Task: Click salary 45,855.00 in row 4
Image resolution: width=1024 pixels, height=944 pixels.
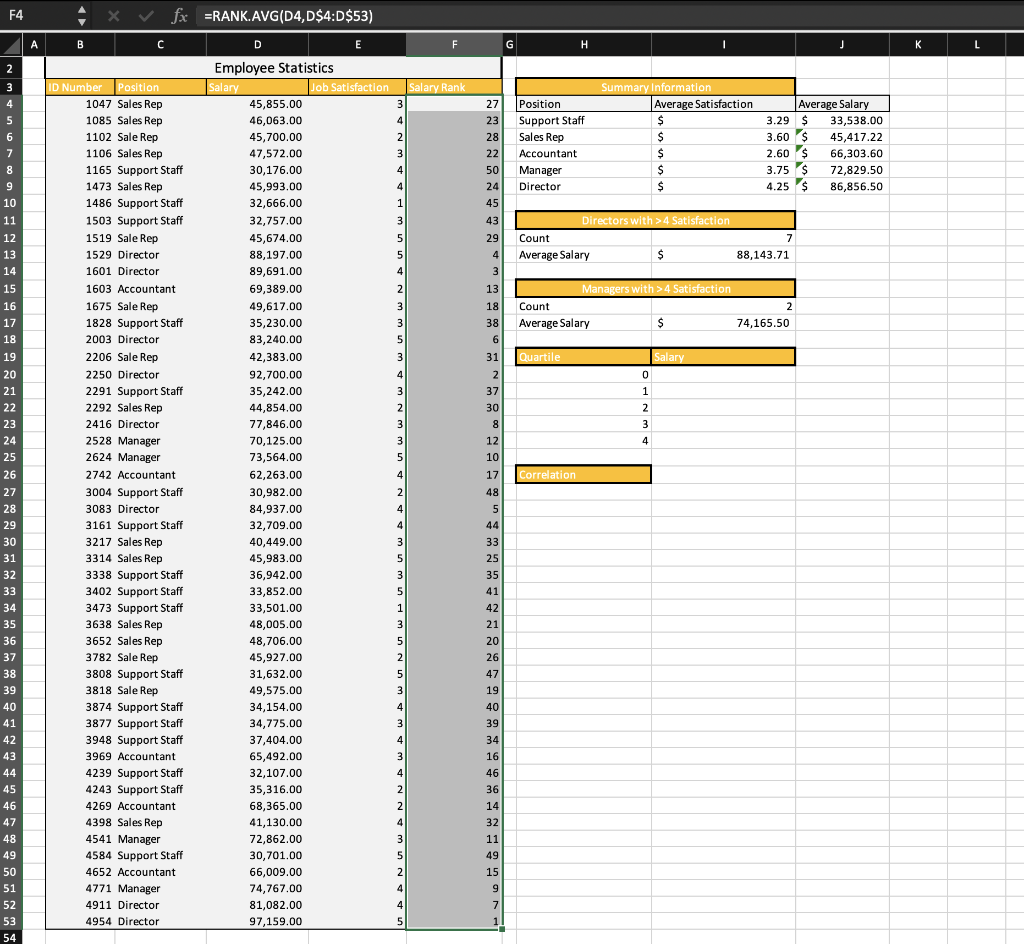Action: tap(257, 104)
